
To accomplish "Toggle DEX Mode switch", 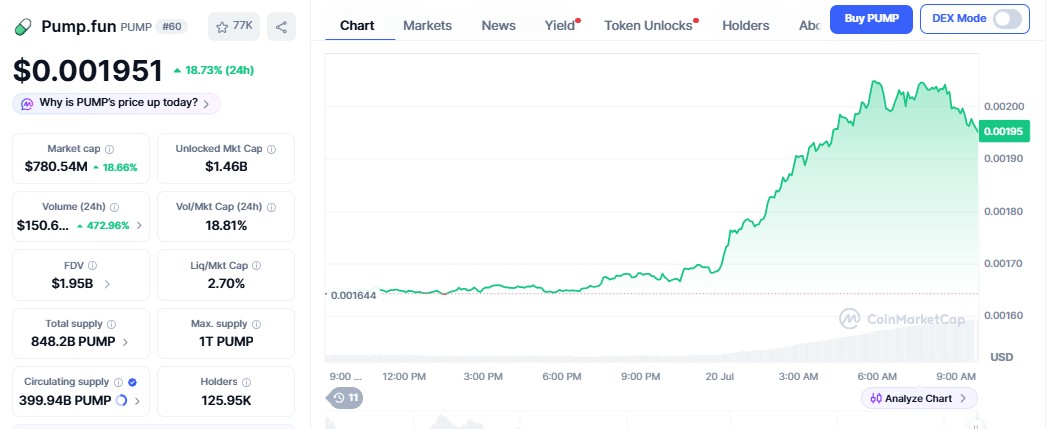I will pos(1007,19).
